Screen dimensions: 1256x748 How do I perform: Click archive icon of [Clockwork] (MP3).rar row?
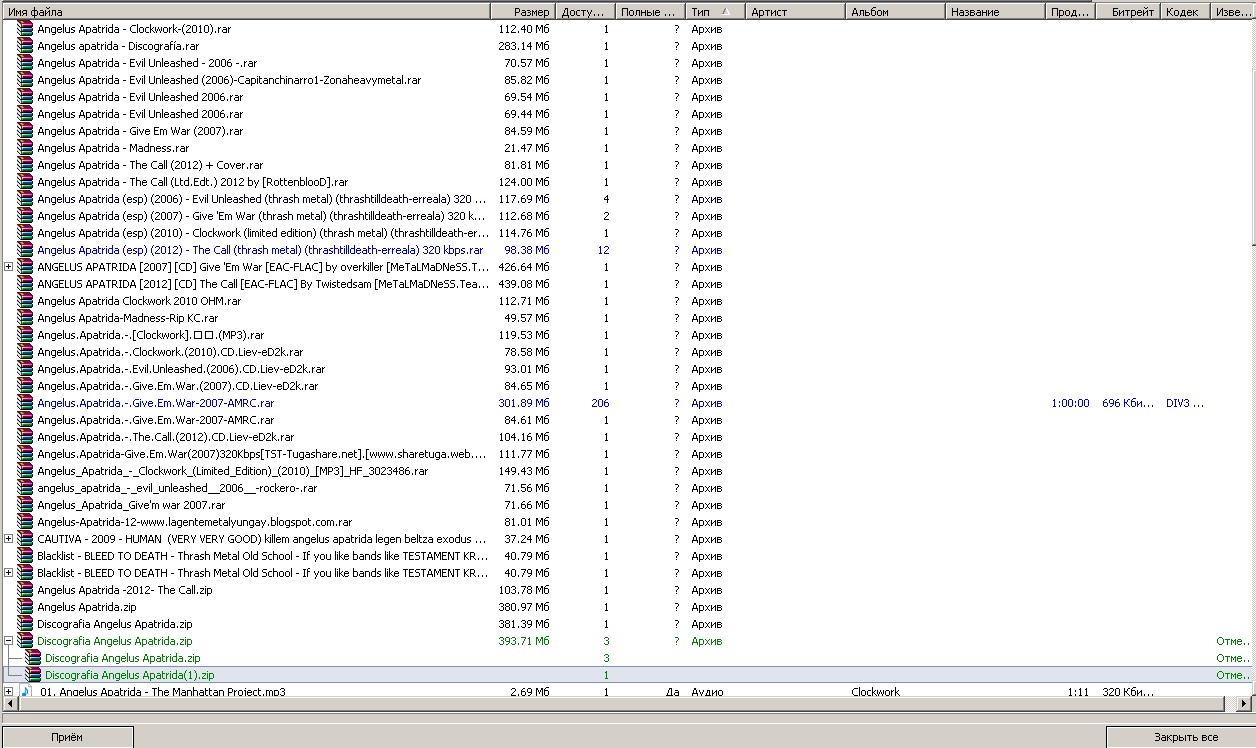click(25, 335)
